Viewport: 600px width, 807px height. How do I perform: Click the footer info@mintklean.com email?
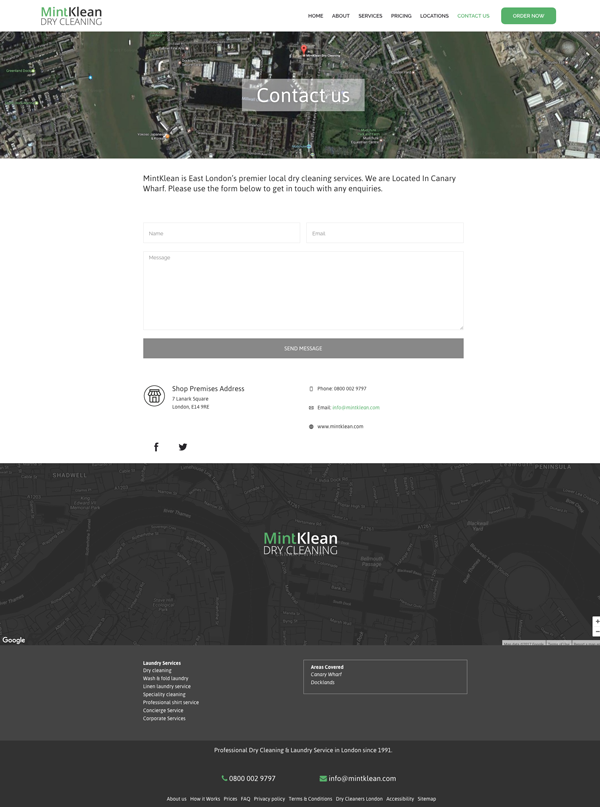[x=362, y=778]
